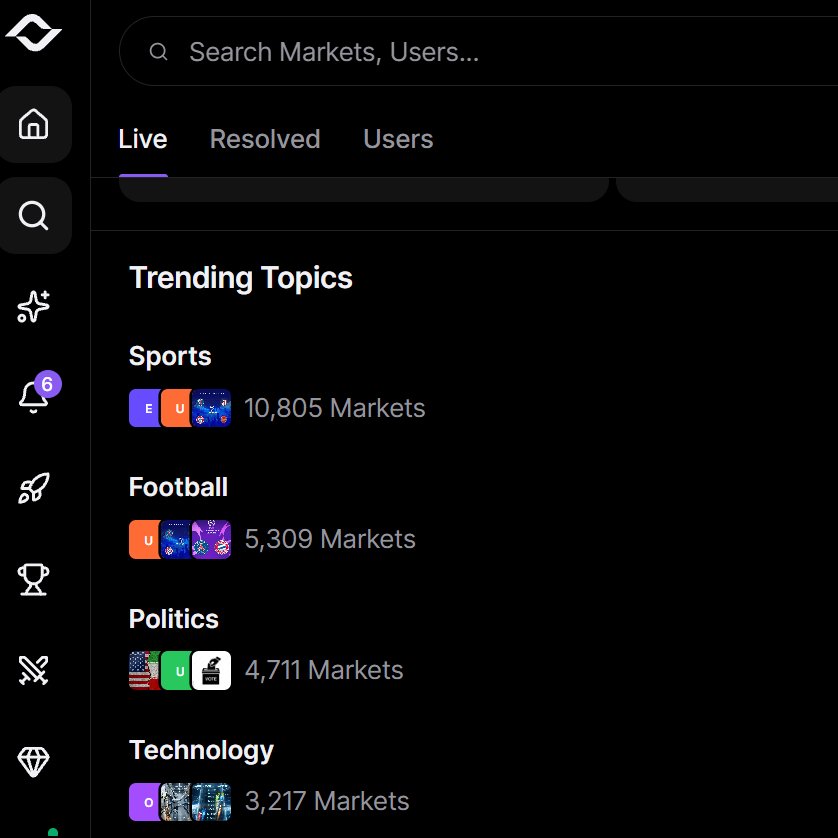The width and height of the screenshot is (838, 838).
Task: Open the rocket icon in the sidebar
Action: [34, 488]
